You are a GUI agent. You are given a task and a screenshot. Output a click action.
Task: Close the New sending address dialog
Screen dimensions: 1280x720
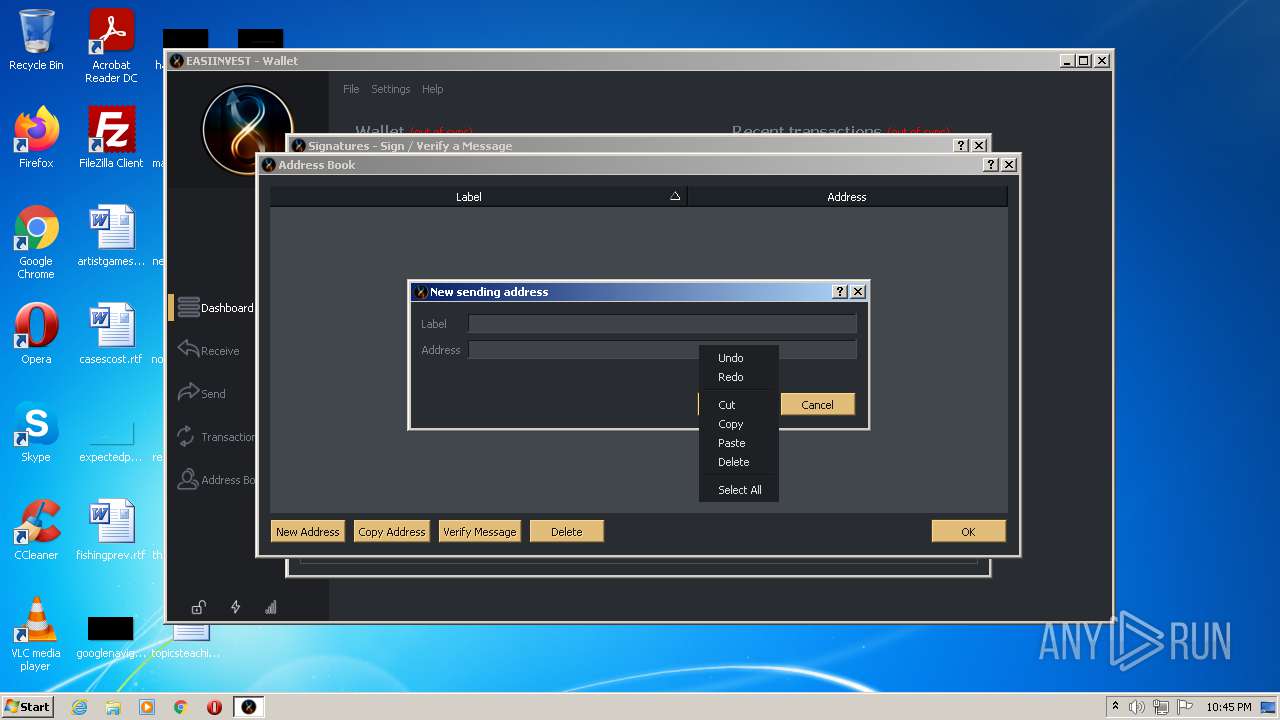pos(858,292)
